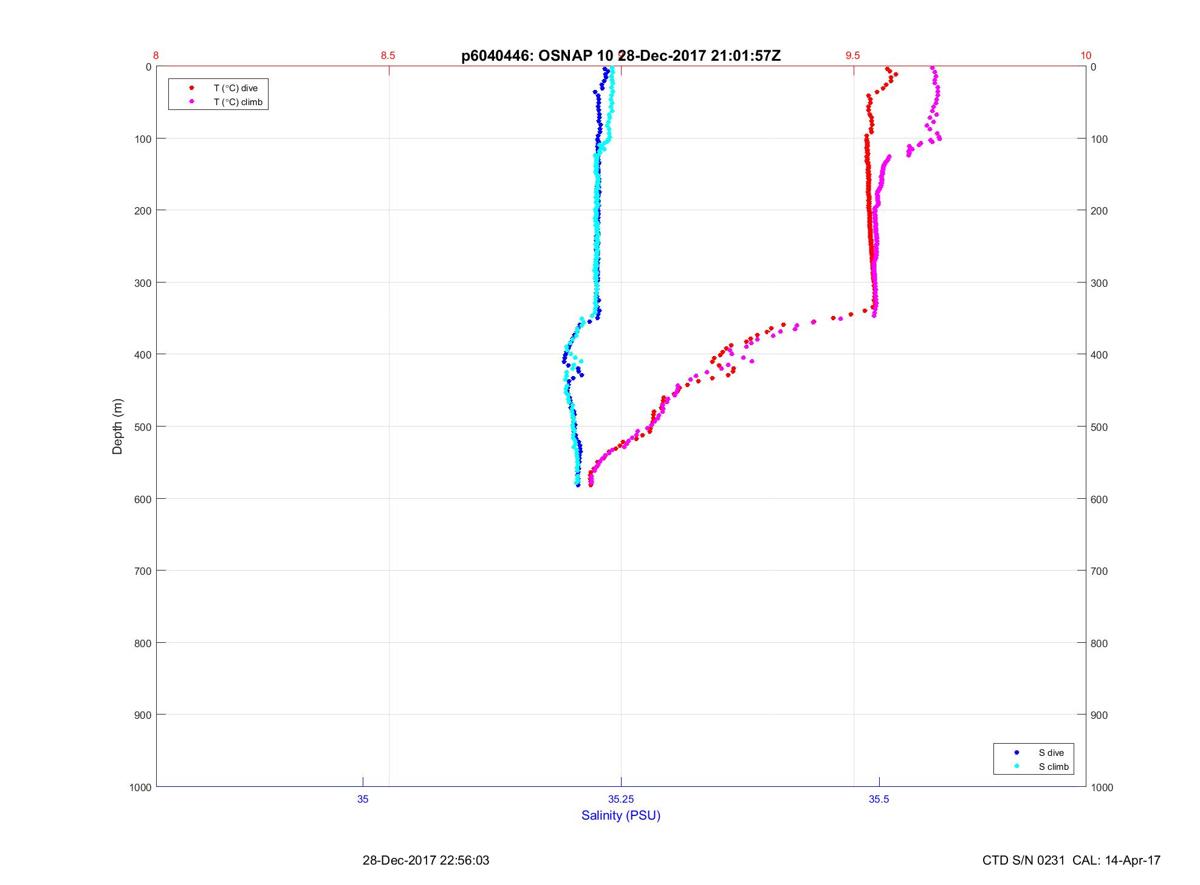
Task: Click the 'Depth (m)' axis label
Action: (117, 426)
